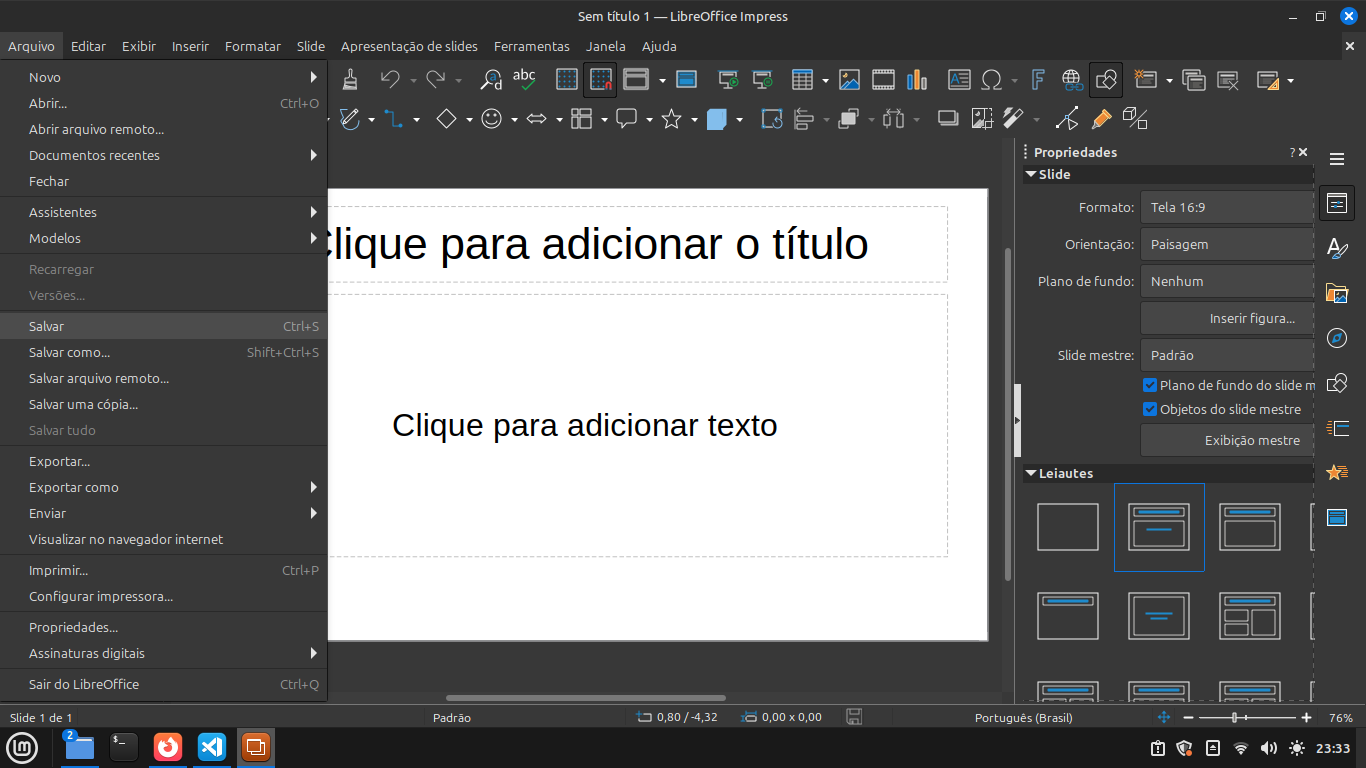Screen dimensions: 1366x768
Task: Click 'Português (Brasil)' language in status bar
Action: tap(1023, 717)
